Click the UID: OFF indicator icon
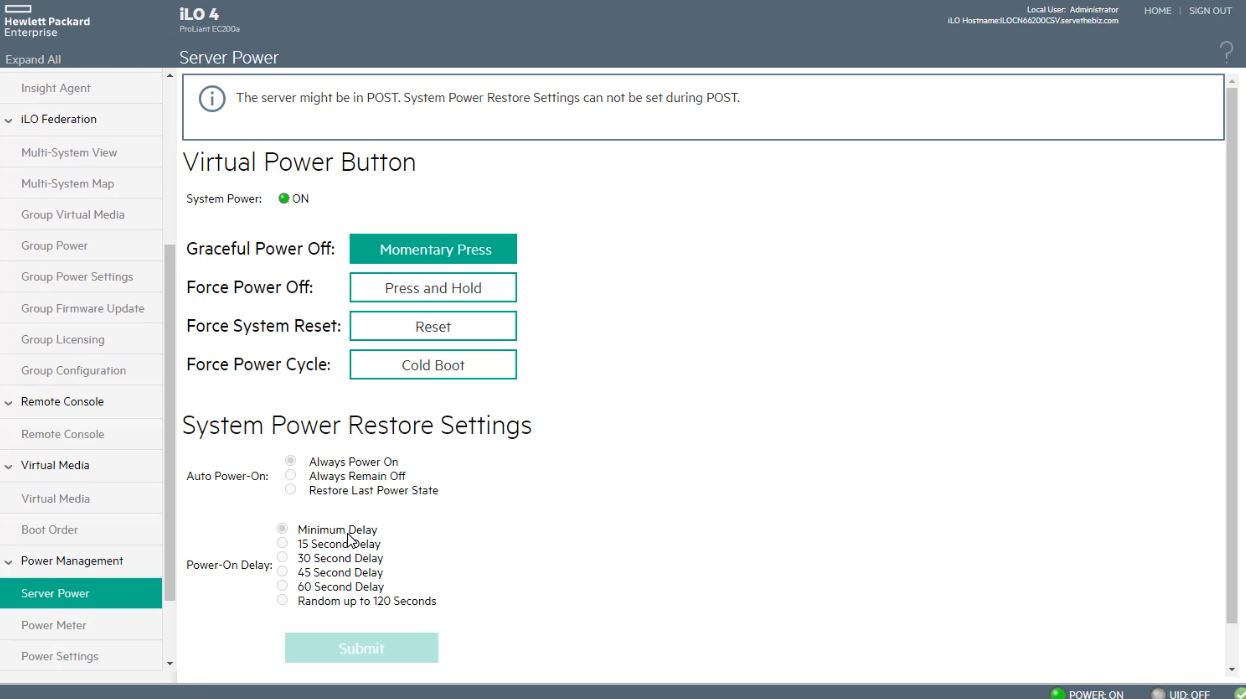Screen dimensions: 1246x699 coord(1158,693)
